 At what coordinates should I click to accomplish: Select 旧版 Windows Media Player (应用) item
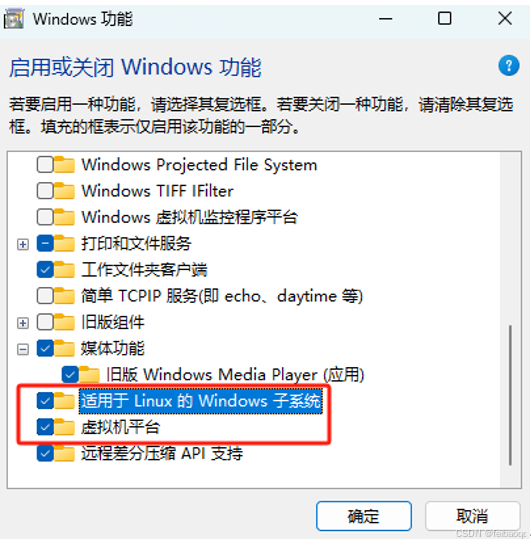pos(235,375)
